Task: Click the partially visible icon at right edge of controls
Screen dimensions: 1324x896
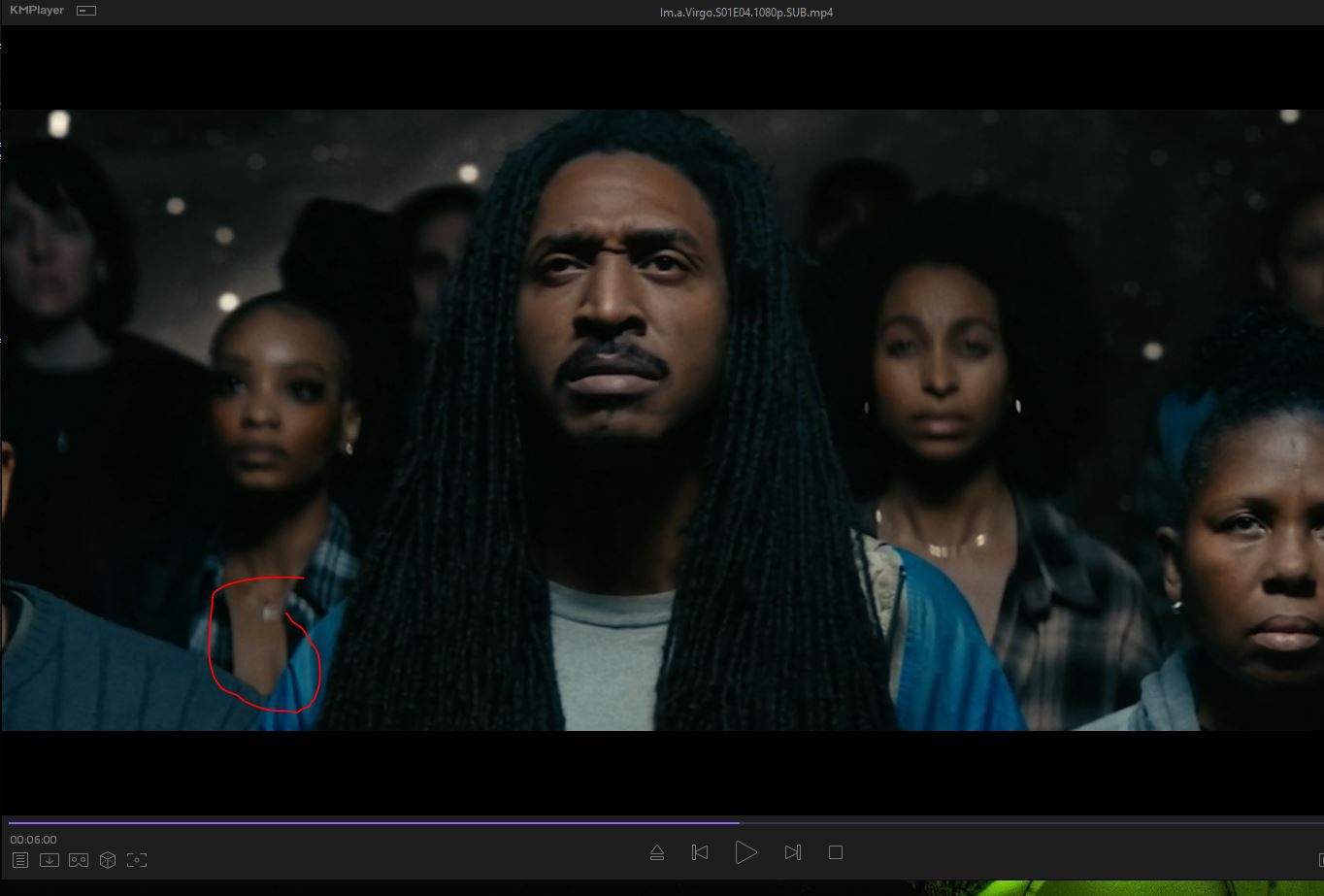Action: pyautogui.click(x=1320, y=860)
